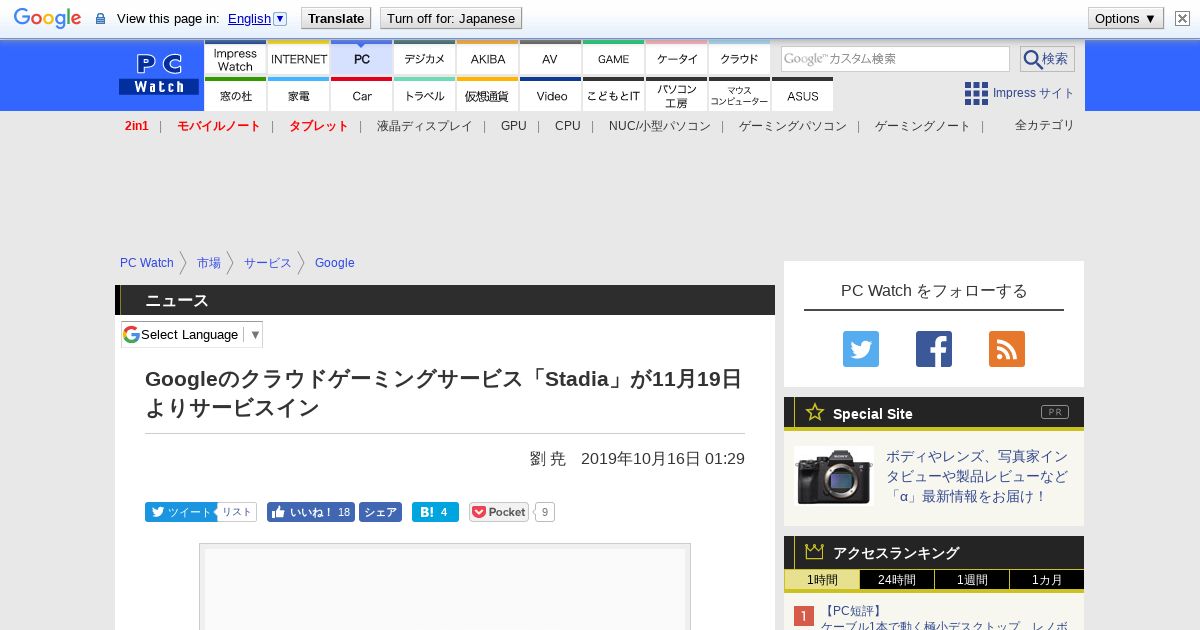Open the マウスコンピューター tab

pos(740,95)
